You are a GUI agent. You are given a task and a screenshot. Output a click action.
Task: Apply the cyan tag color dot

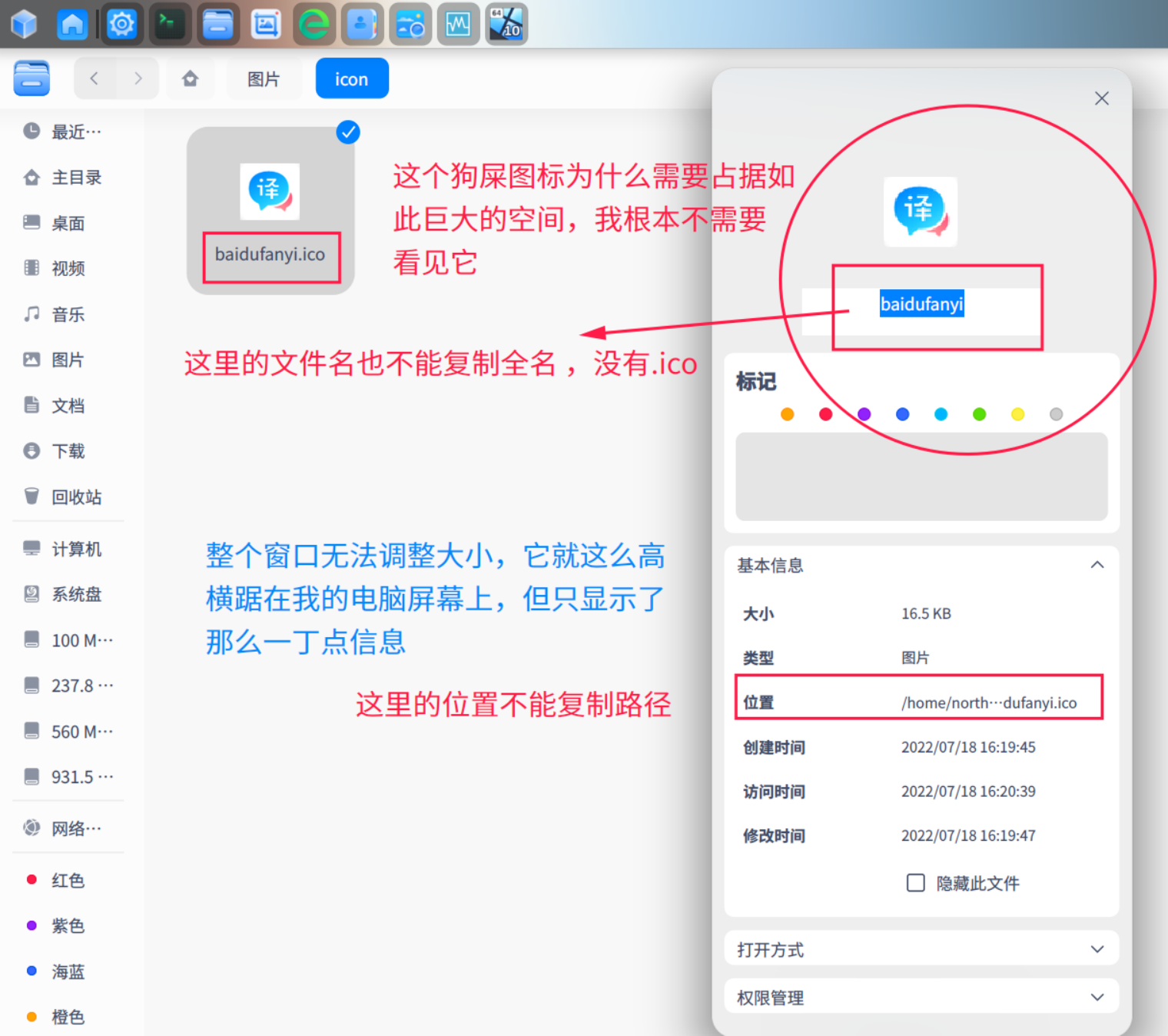click(941, 414)
